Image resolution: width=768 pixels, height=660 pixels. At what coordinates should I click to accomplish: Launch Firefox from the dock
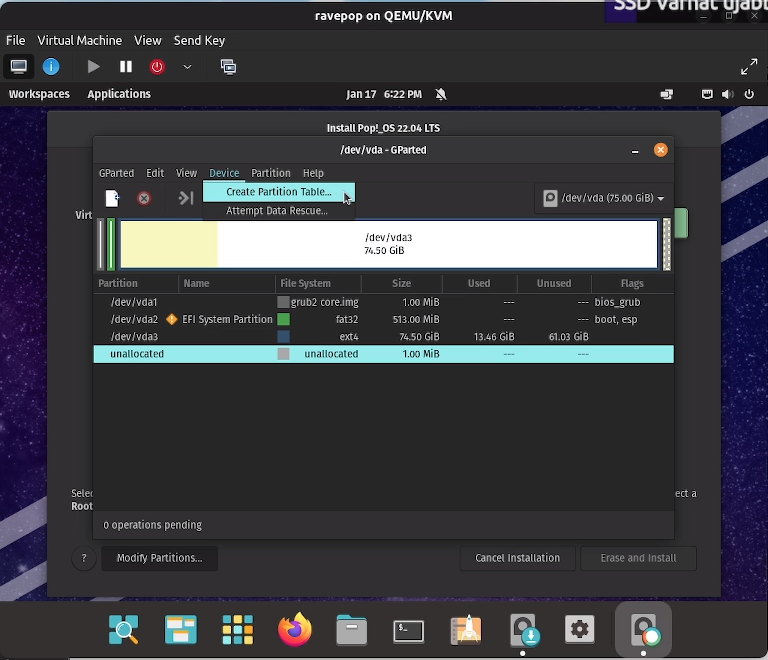click(295, 629)
